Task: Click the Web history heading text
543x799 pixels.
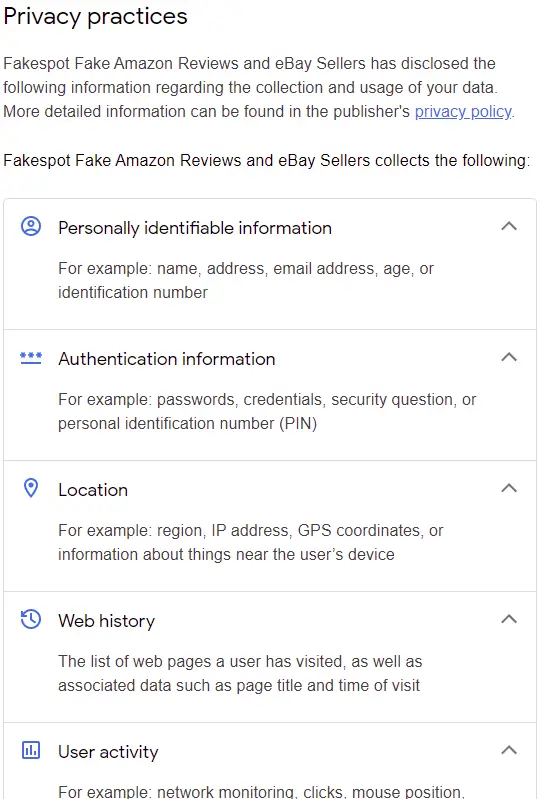Action: pos(106,621)
